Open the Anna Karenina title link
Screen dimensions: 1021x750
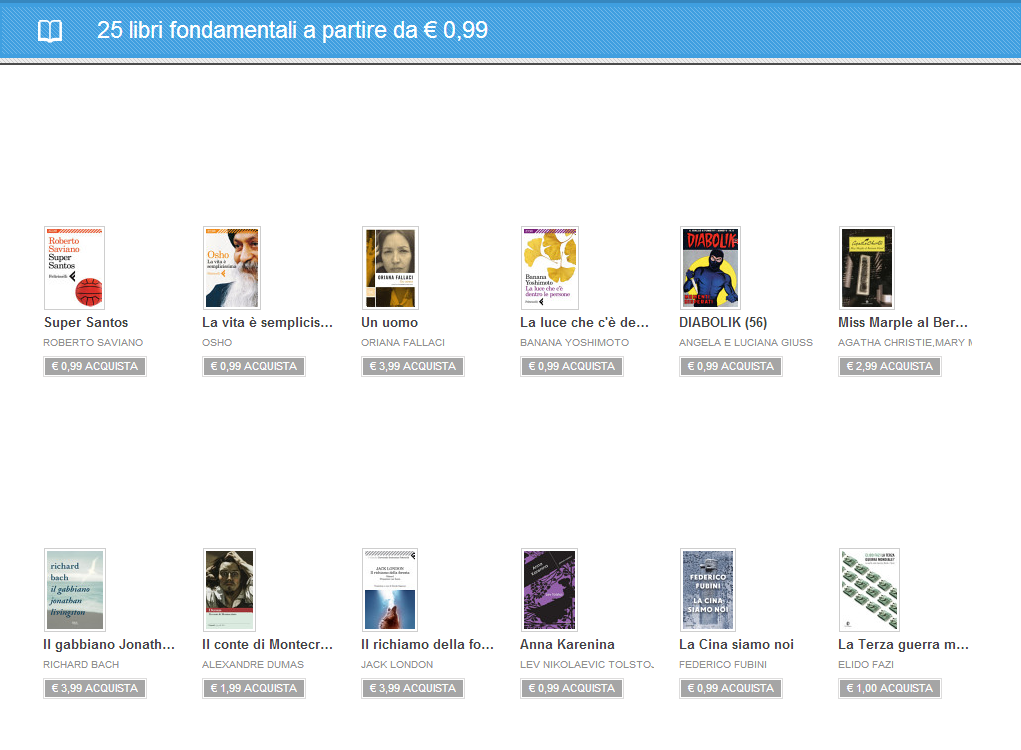point(567,645)
